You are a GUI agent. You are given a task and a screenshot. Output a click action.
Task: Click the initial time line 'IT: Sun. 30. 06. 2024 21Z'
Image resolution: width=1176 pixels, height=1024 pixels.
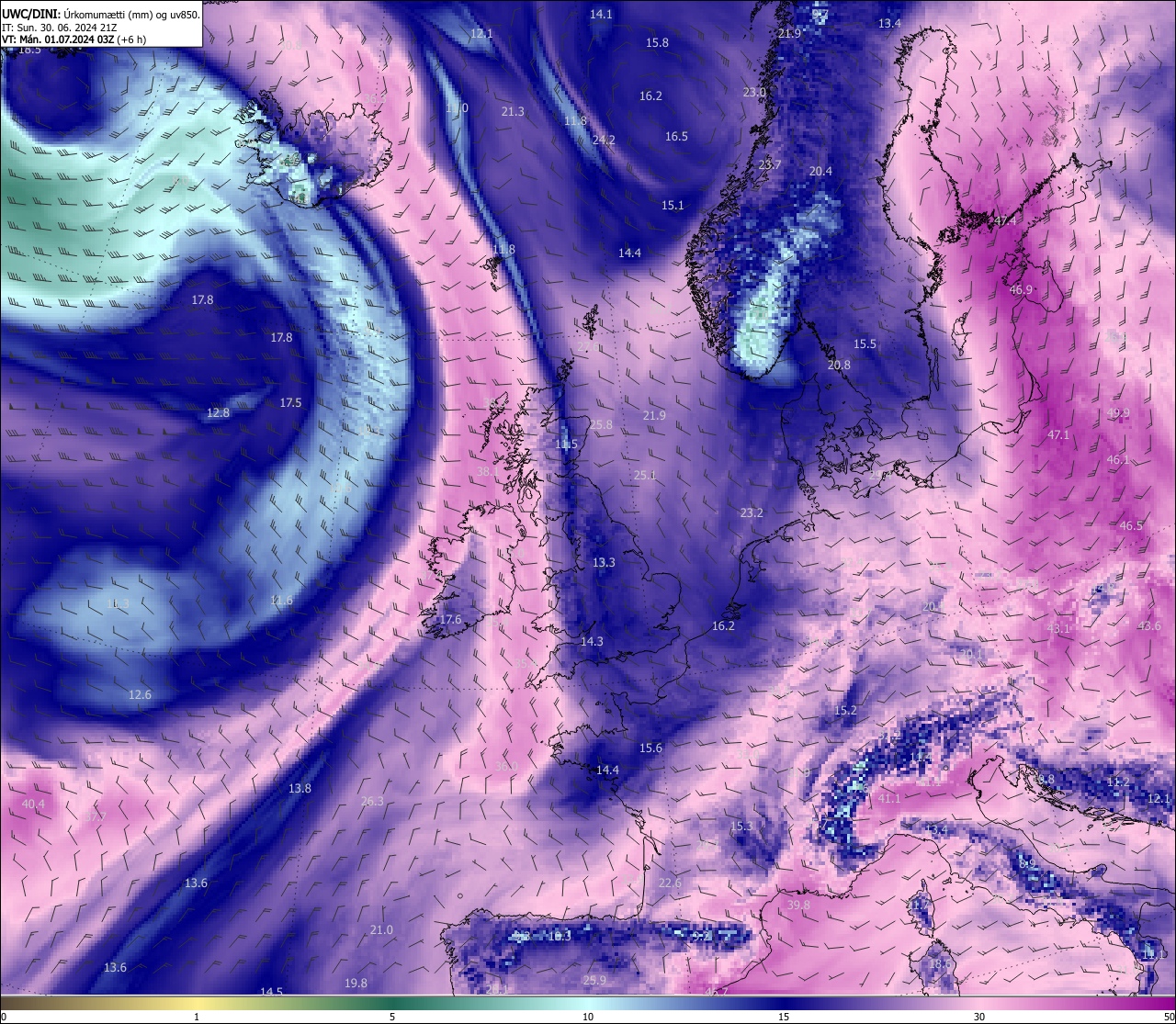pos(60,28)
